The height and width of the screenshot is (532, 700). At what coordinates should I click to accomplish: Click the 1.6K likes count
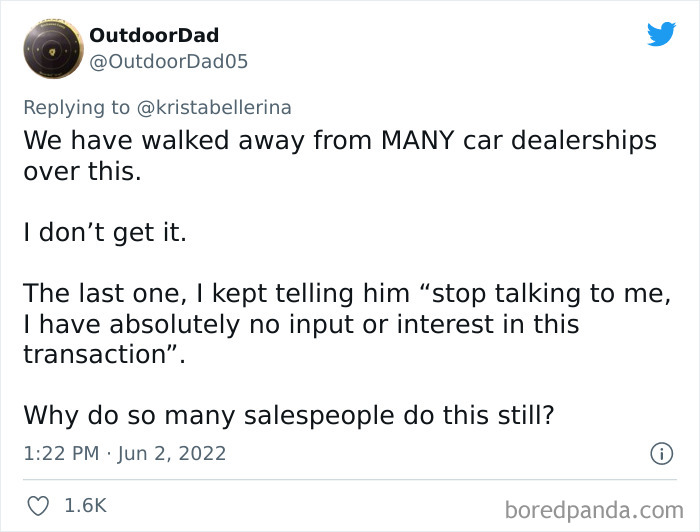(x=86, y=506)
